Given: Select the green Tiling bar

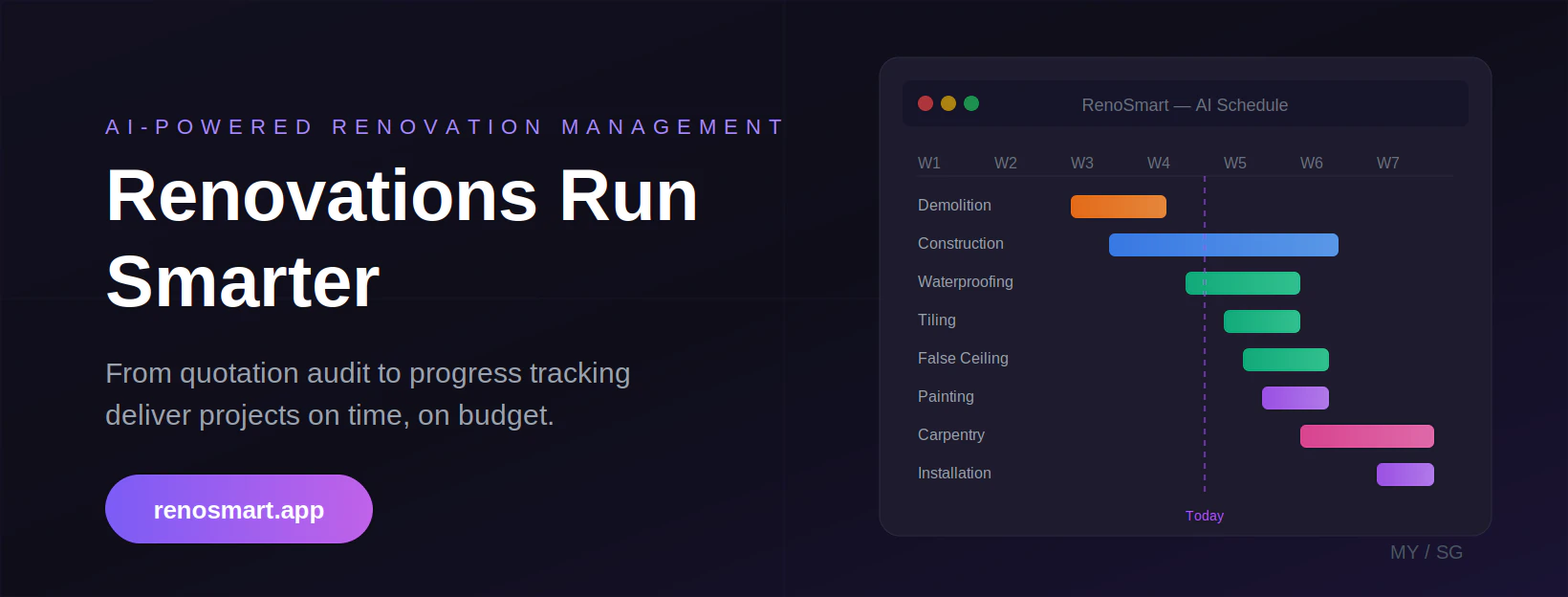Looking at the screenshot, I should 1262,321.
